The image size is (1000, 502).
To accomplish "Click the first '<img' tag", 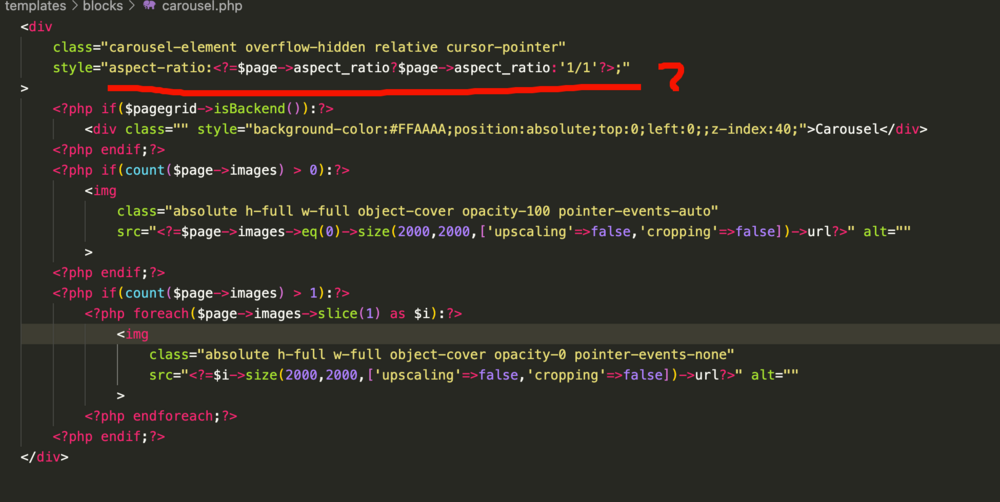I will click(x=101, y=191).
